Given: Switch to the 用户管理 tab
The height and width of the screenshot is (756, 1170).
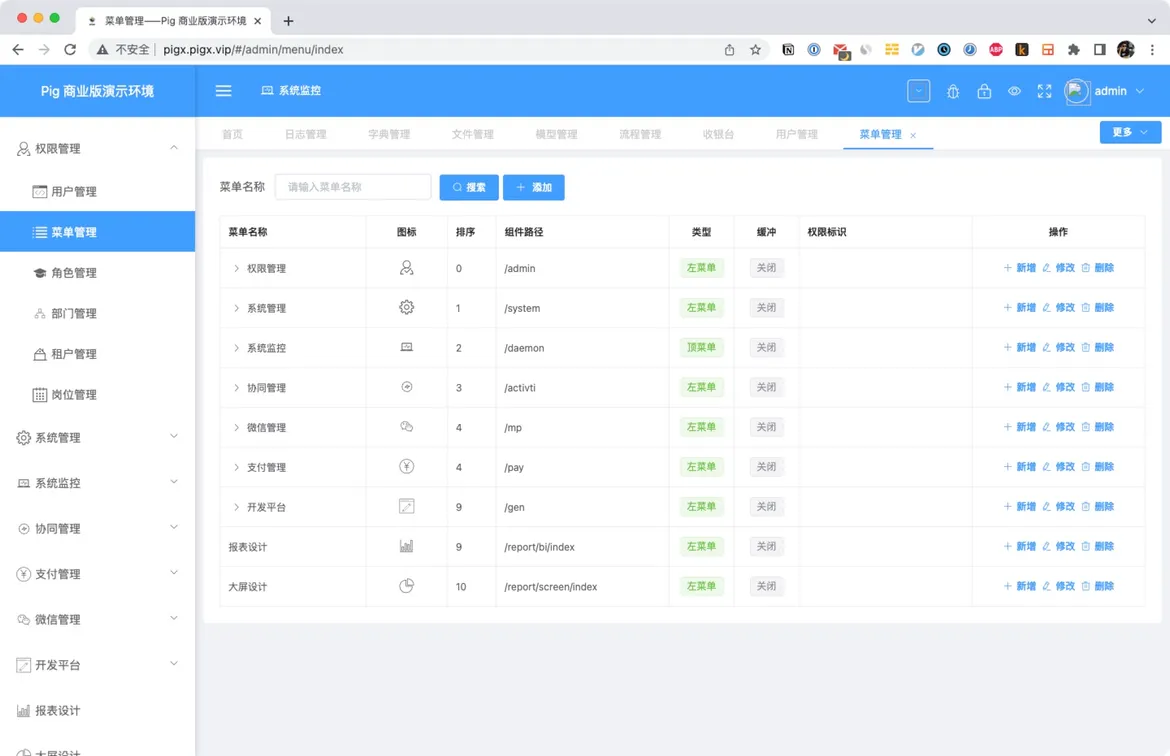Looking at the screenshot, I should [796, 134].
